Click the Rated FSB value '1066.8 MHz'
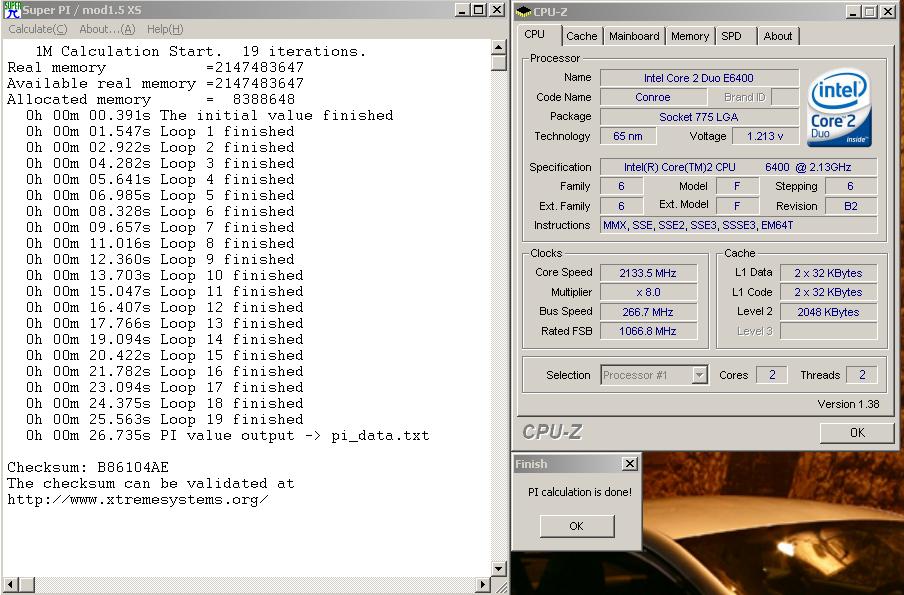 point(648,331)
